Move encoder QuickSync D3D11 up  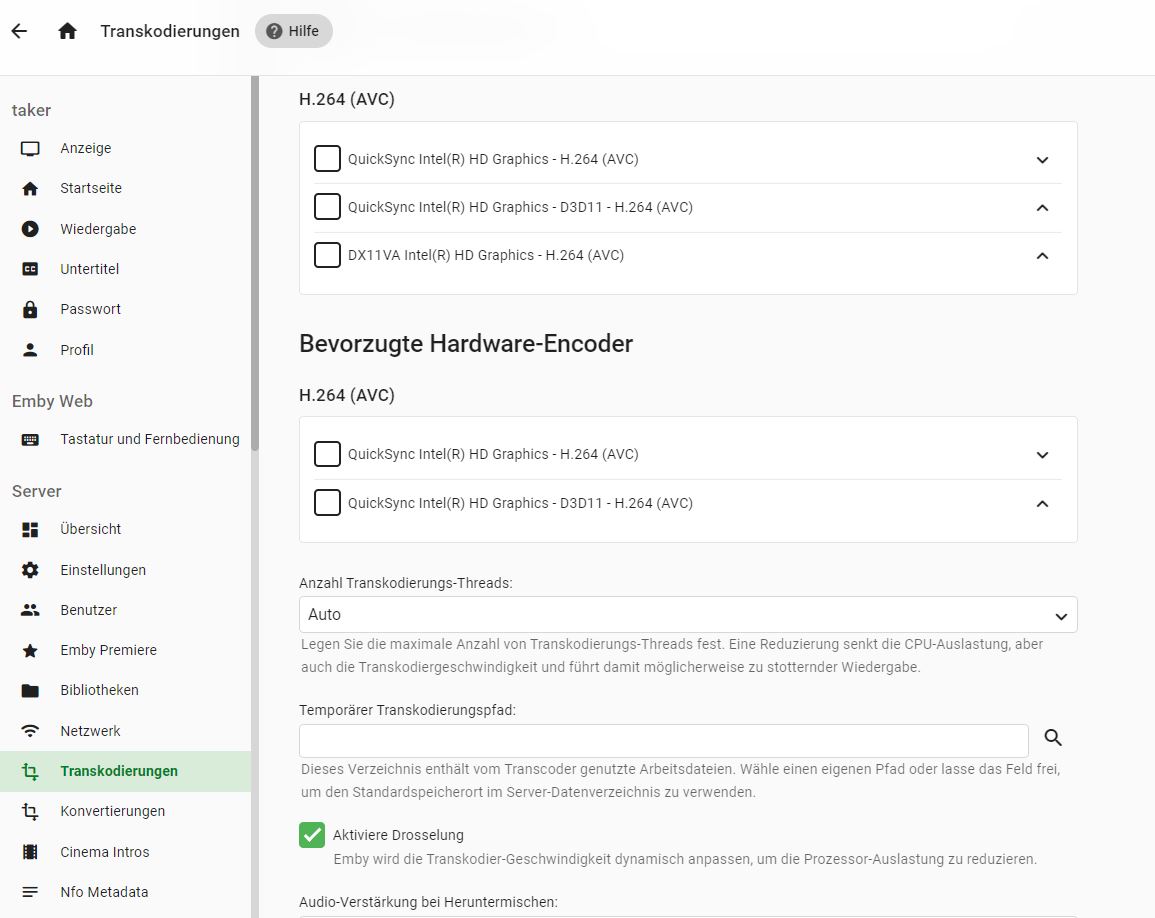pos(1042,504)
